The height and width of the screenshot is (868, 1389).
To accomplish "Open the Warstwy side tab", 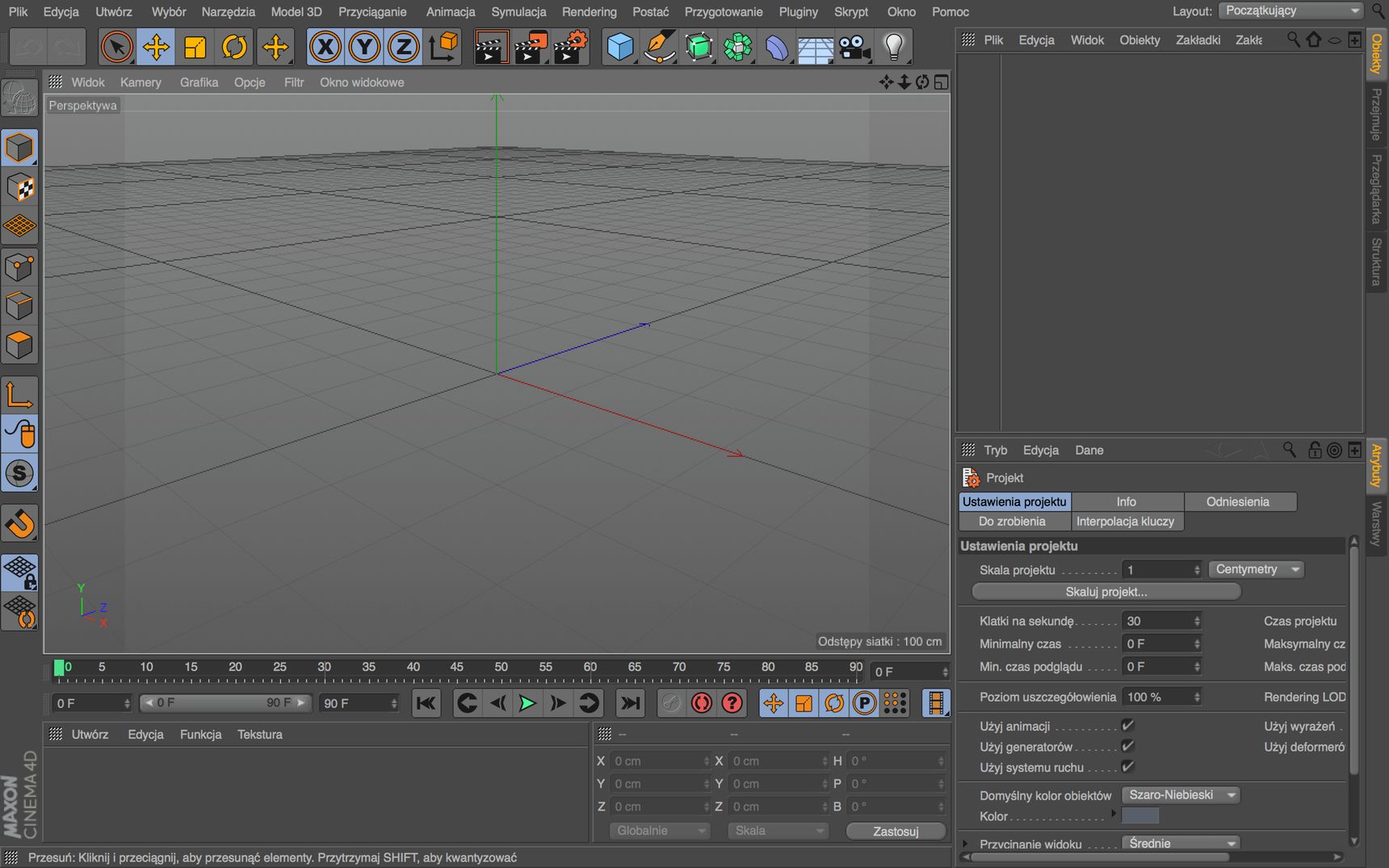I will coord(1376,523).
